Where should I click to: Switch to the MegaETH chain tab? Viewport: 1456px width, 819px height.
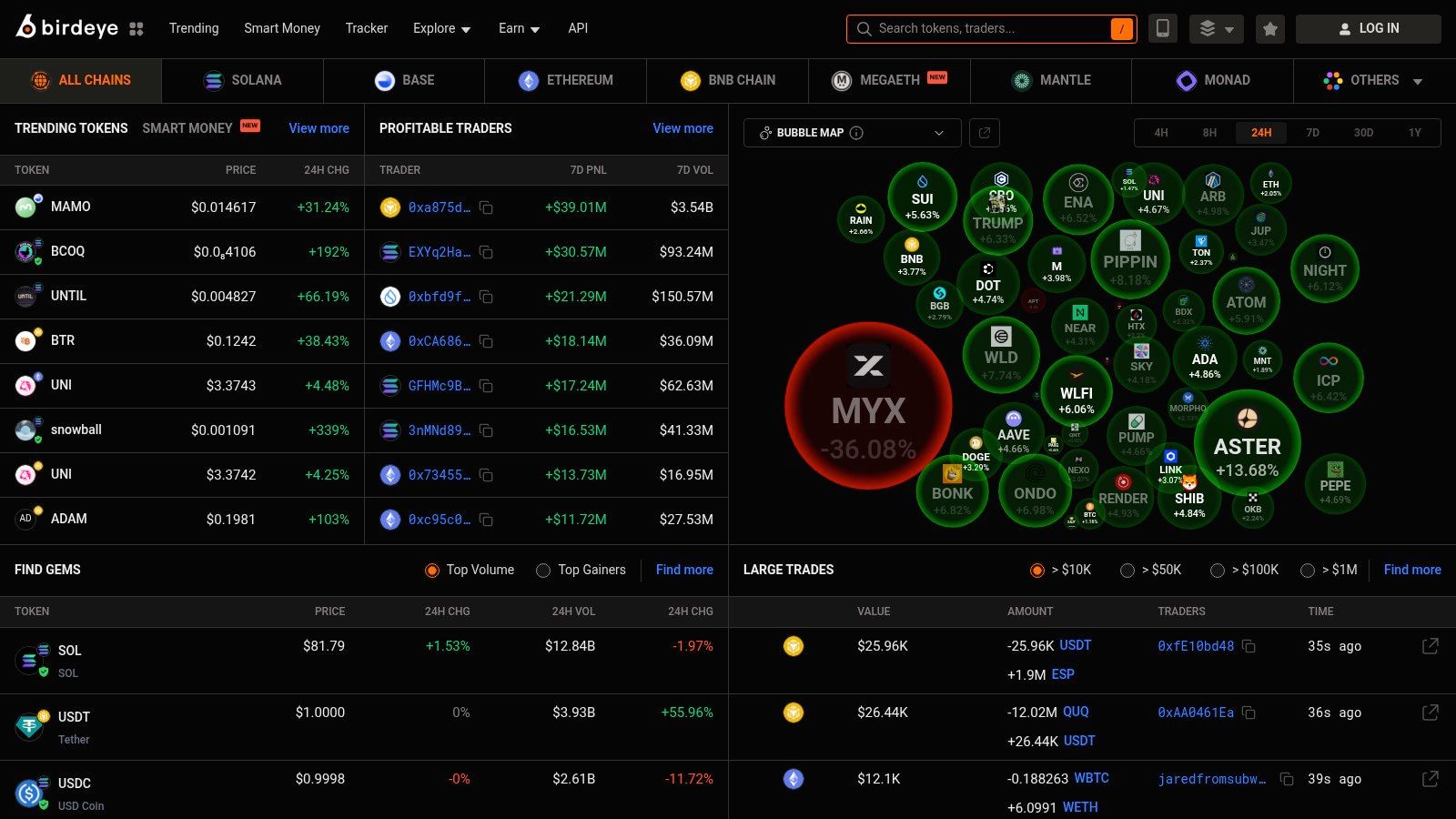click(889, 81)
